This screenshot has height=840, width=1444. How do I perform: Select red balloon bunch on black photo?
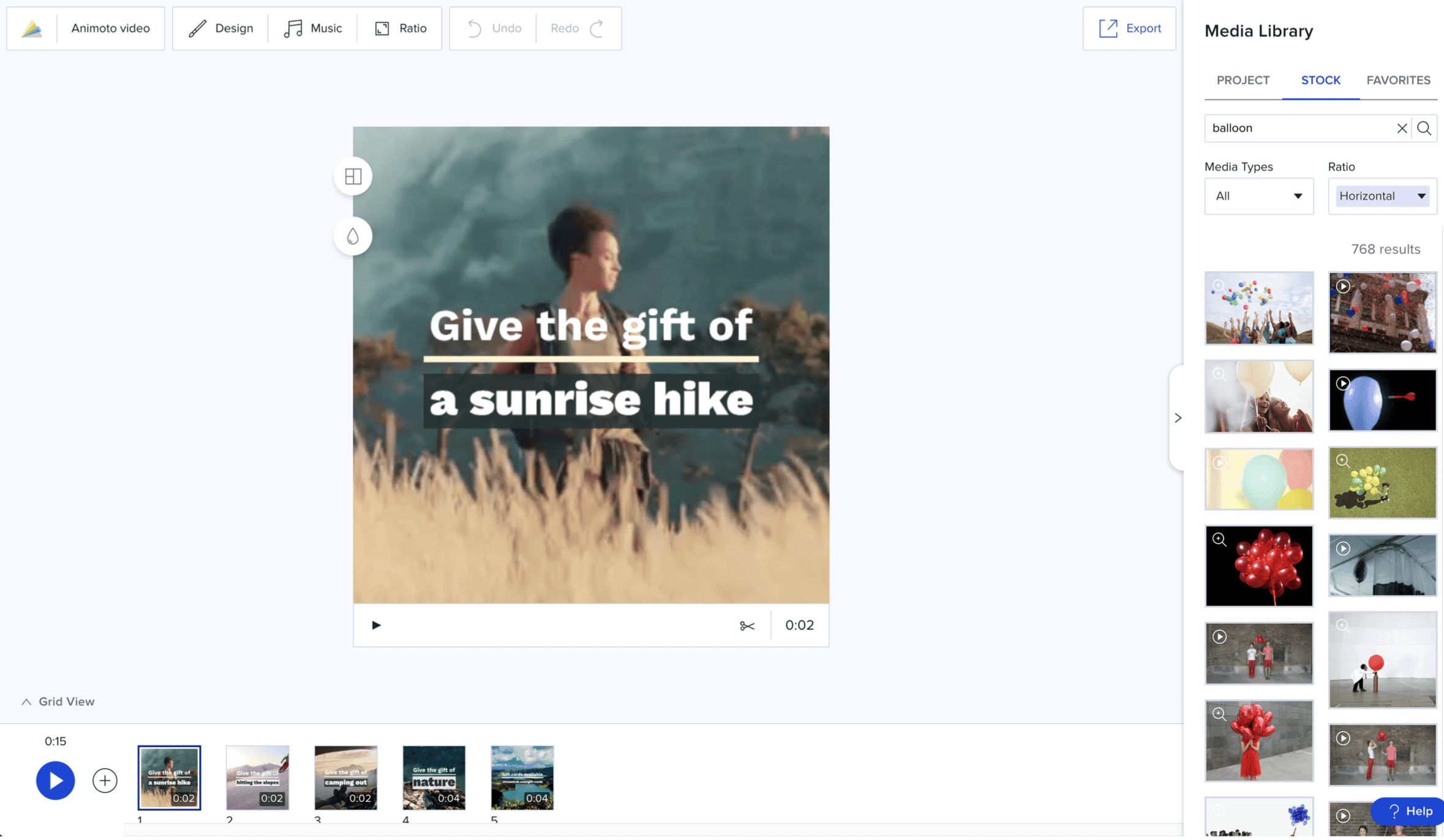coord(1258,566)
